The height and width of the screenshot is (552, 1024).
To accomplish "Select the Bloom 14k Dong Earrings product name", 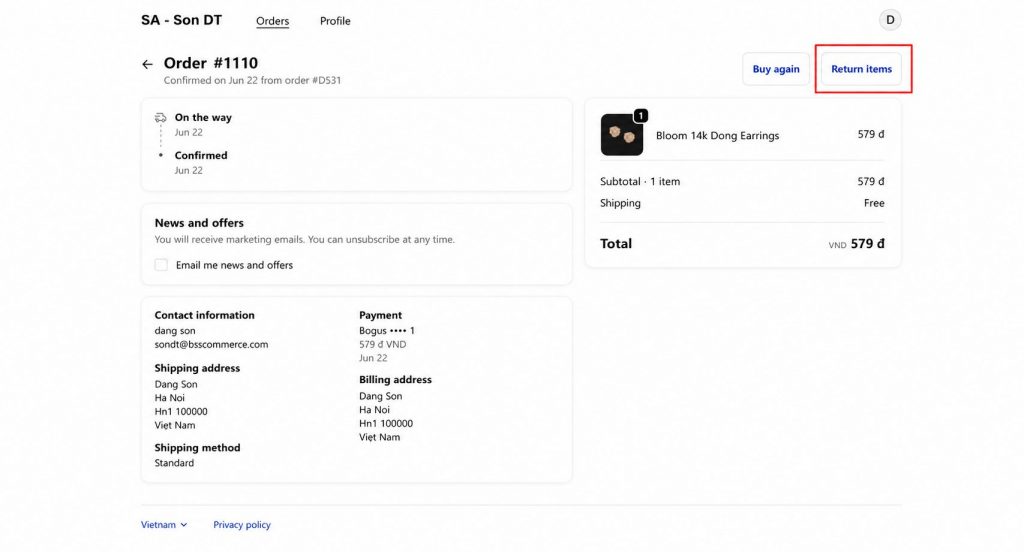I will click(717, 135).
